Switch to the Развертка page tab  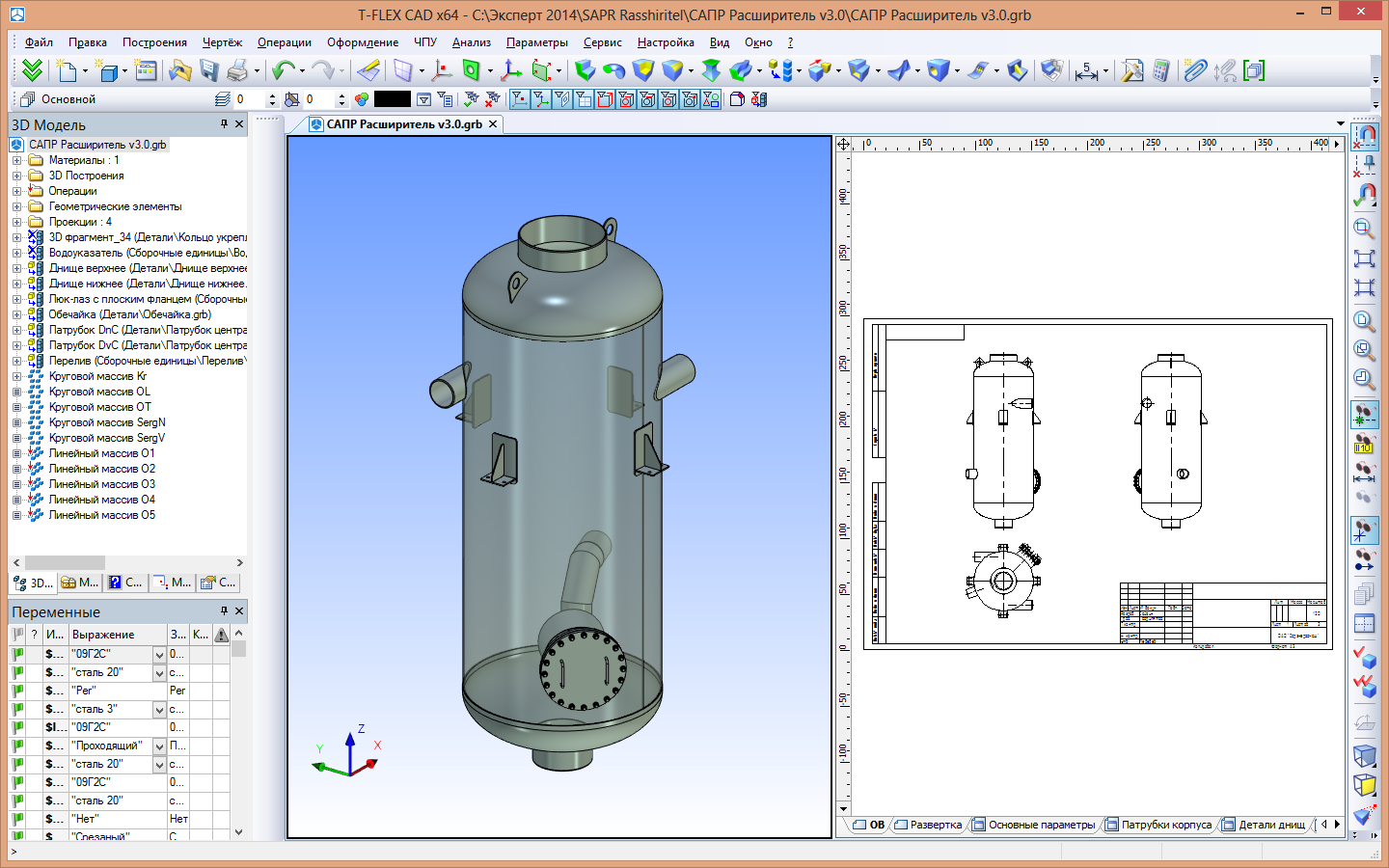[928, 825]
